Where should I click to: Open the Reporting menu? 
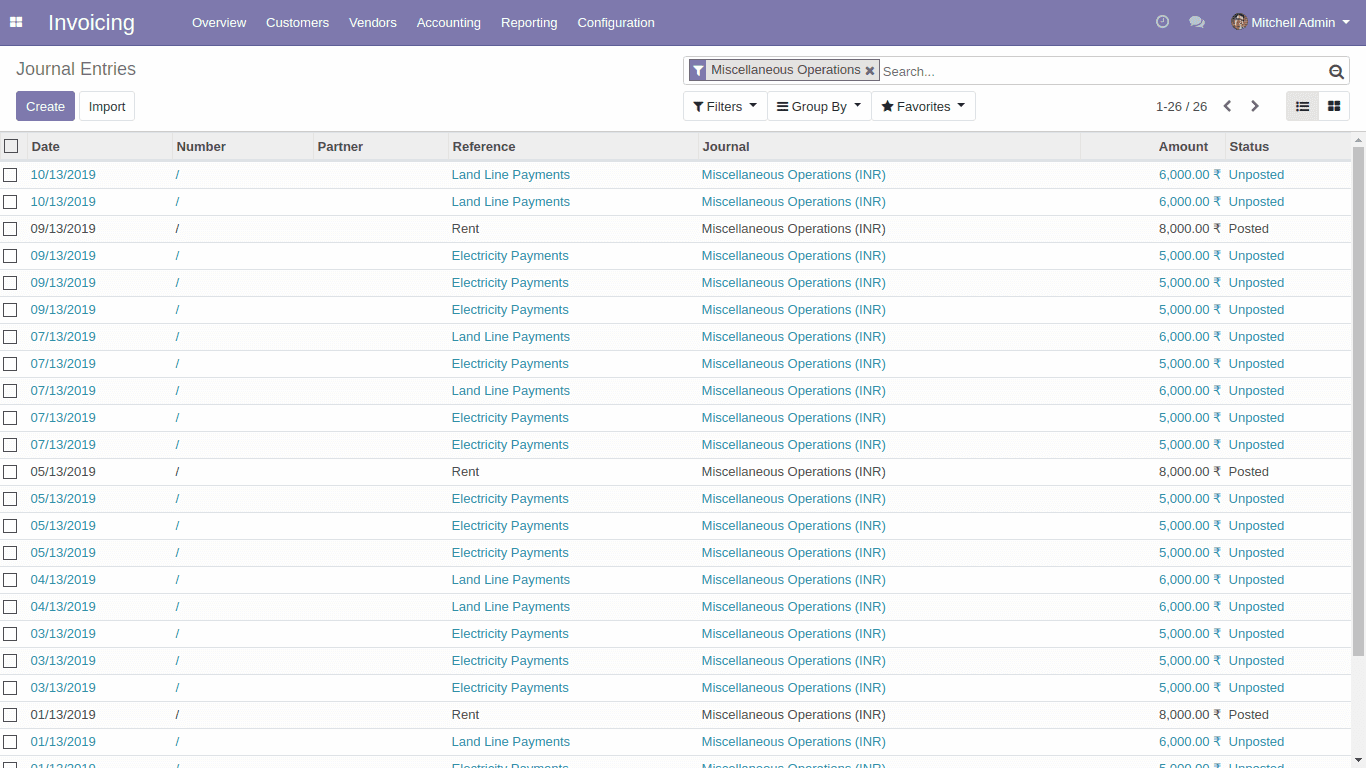point(529,22)
